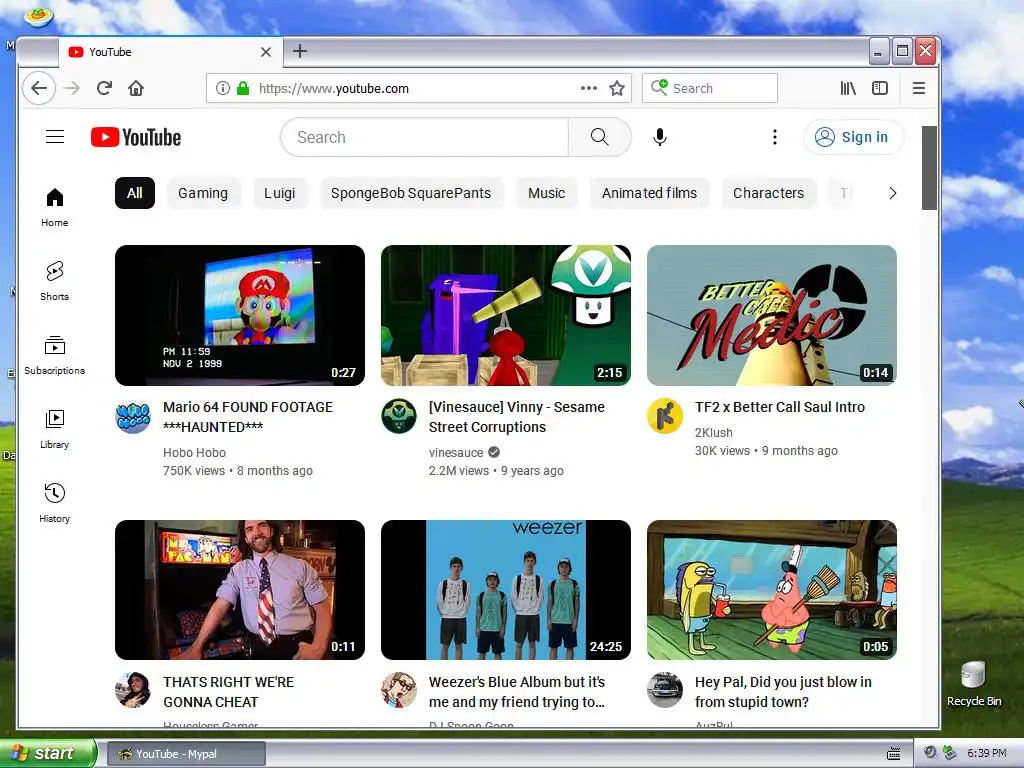Click the URL address bar
The height and width of the screenshot is (768, 1024).
point(418,88)
